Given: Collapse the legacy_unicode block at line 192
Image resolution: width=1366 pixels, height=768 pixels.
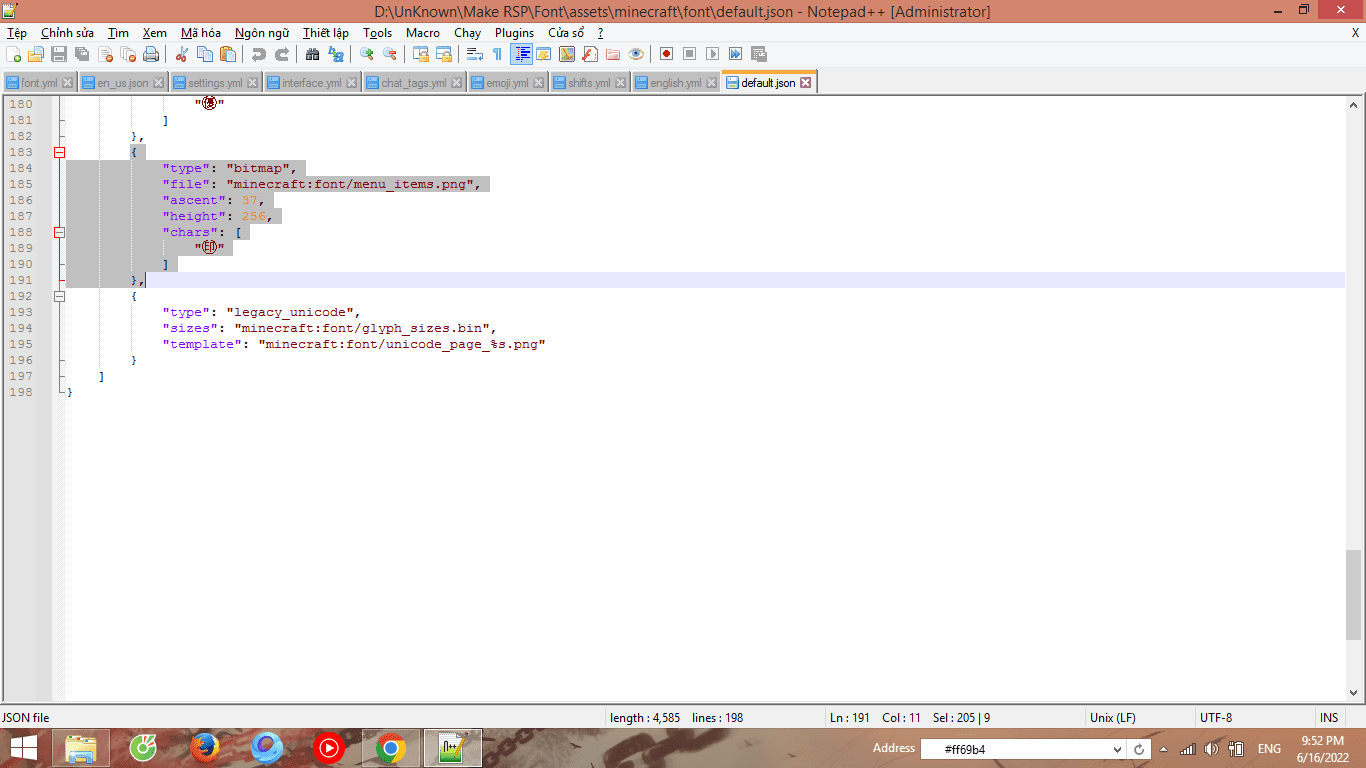Looking at the screenshot, I should [59, 296].
